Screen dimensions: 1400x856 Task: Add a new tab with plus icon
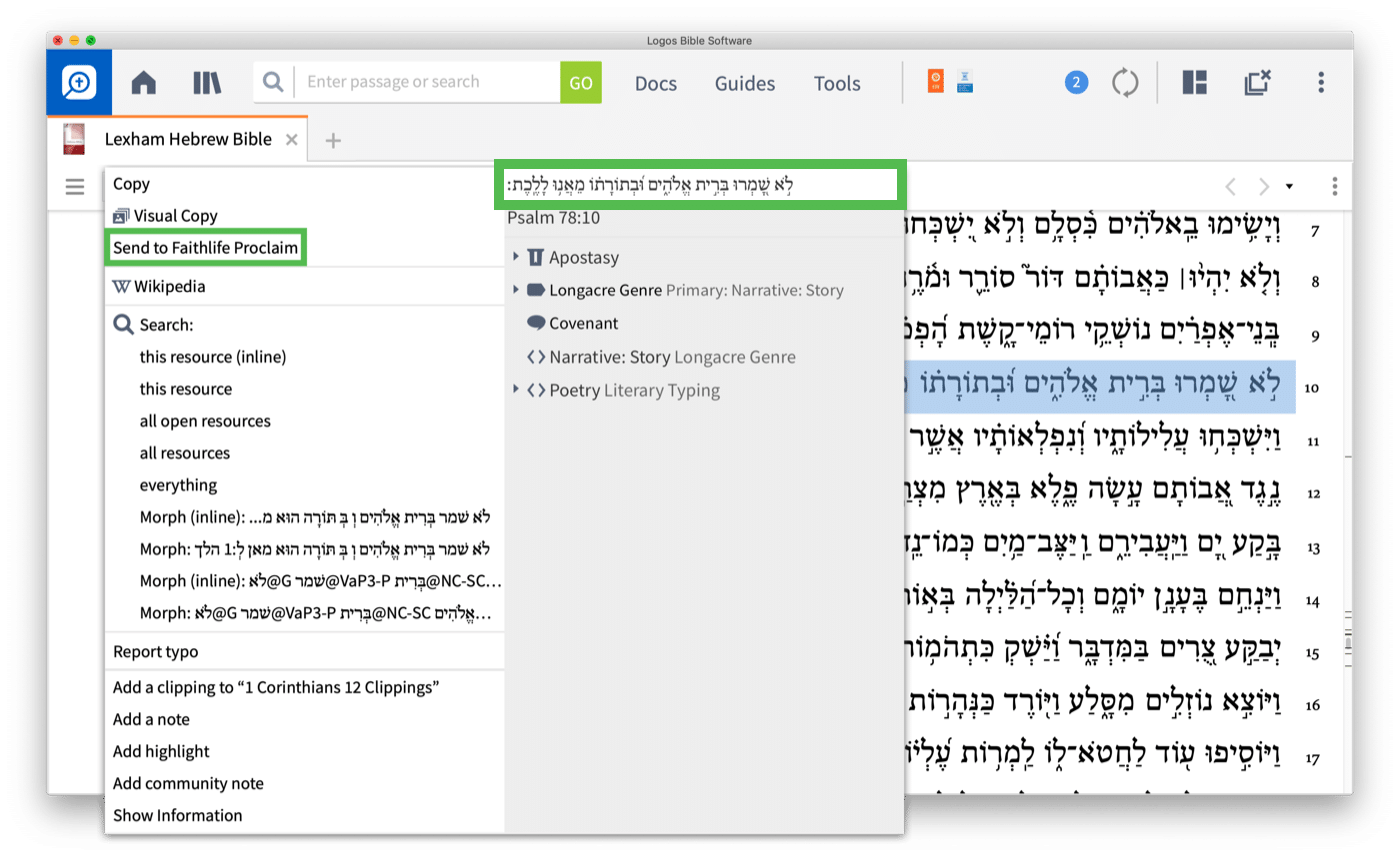(x=334, y=141)
